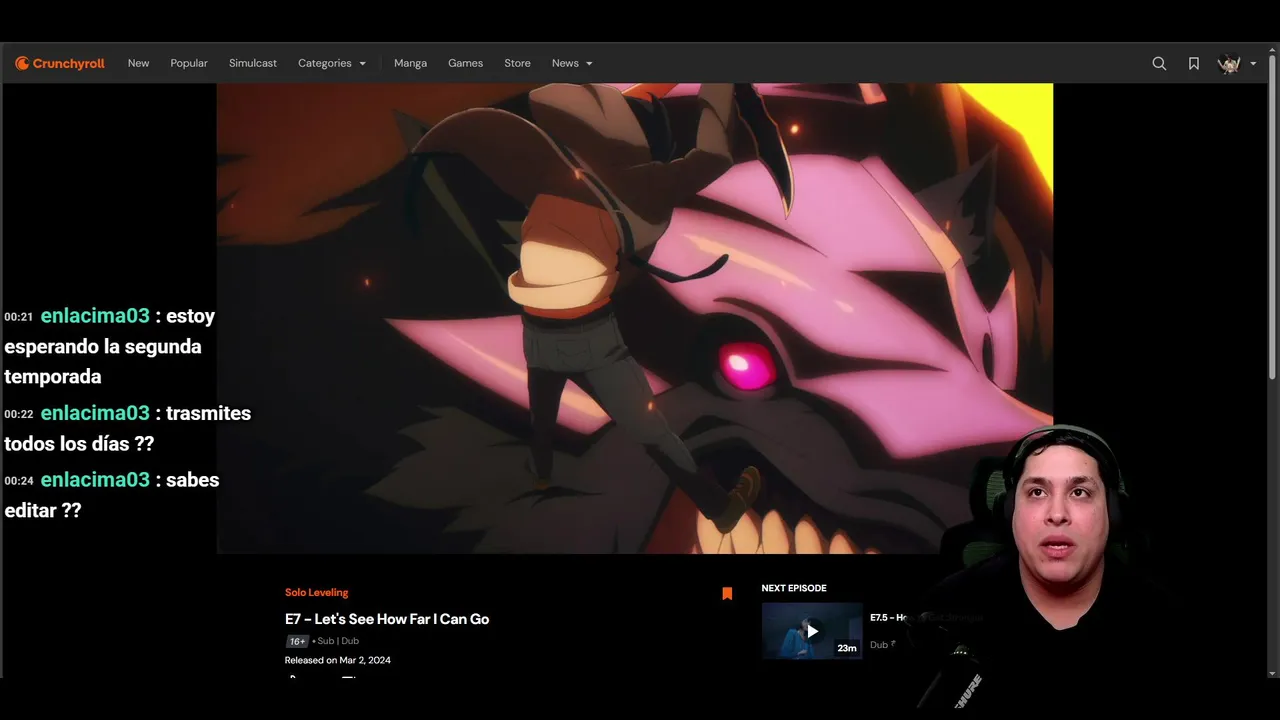Open the Simulcast page
This screenshot has height=720, width=1280.
(x=253, y=63)
